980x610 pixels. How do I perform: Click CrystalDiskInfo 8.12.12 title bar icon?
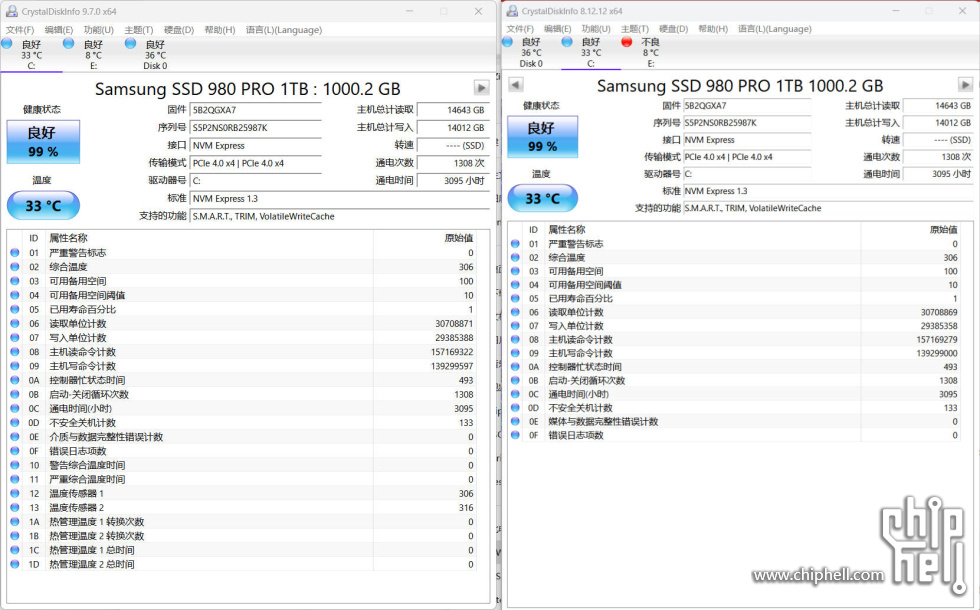click(x=512, y=11)
